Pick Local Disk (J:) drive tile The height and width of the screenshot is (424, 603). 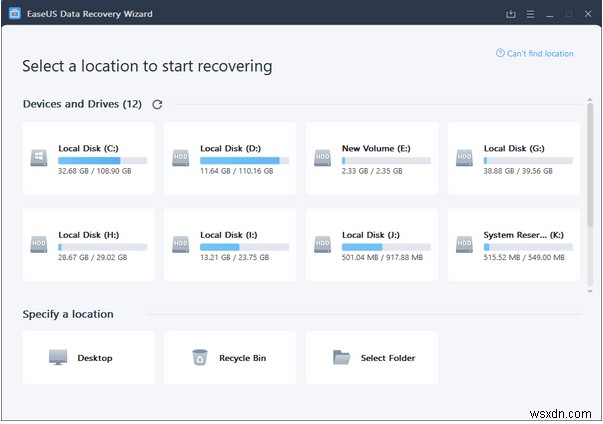[372, 245]
